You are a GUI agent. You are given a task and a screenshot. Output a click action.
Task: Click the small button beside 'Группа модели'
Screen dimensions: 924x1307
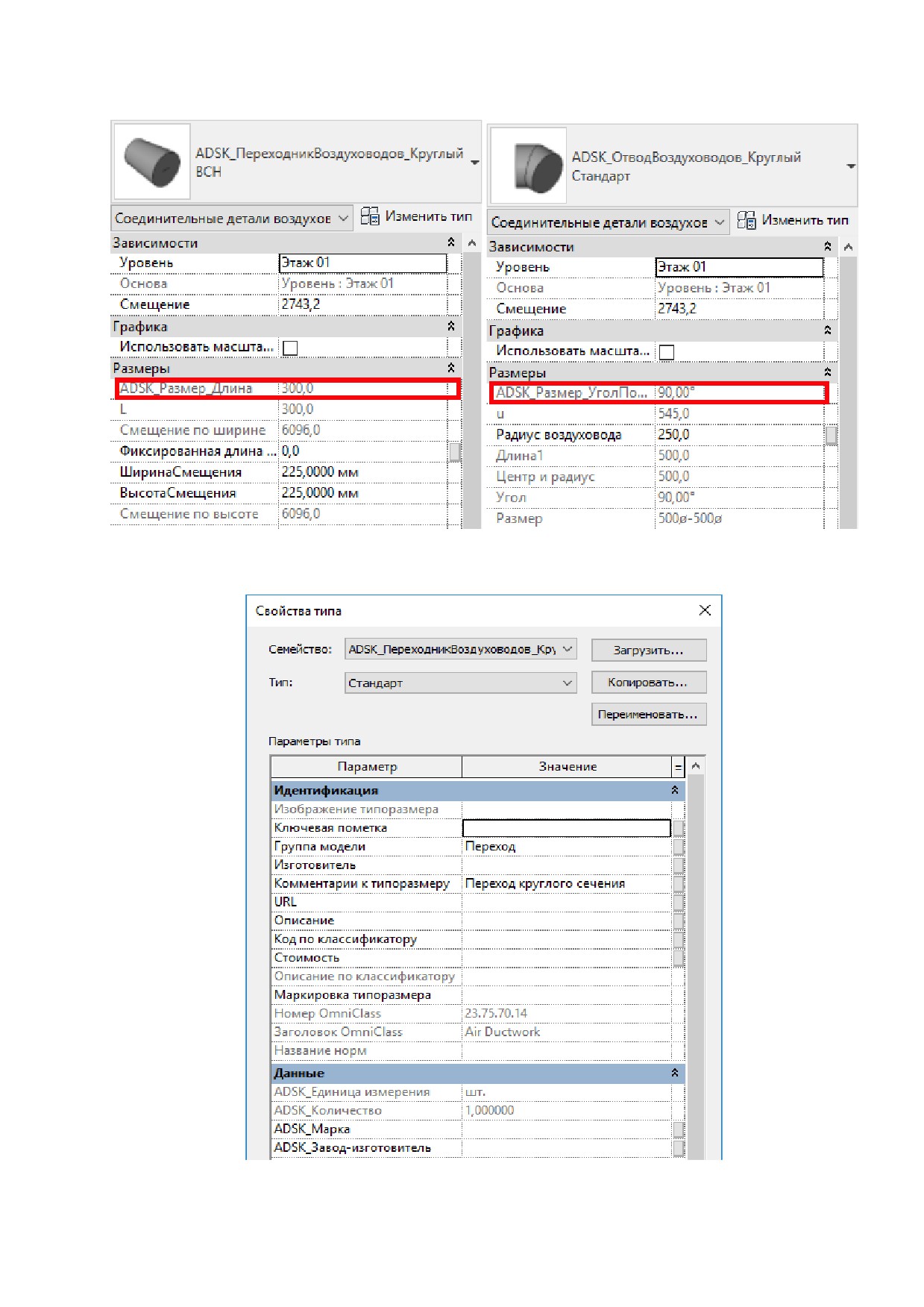[679, 847]
